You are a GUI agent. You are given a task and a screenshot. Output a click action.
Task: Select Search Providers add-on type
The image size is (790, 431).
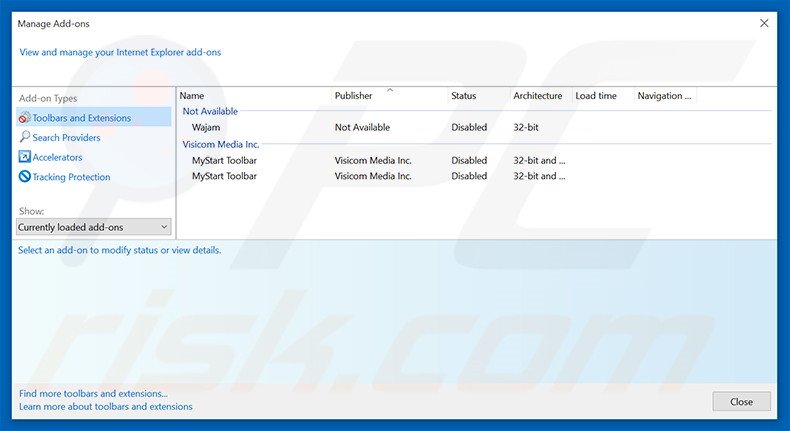(x=66, y=138)
